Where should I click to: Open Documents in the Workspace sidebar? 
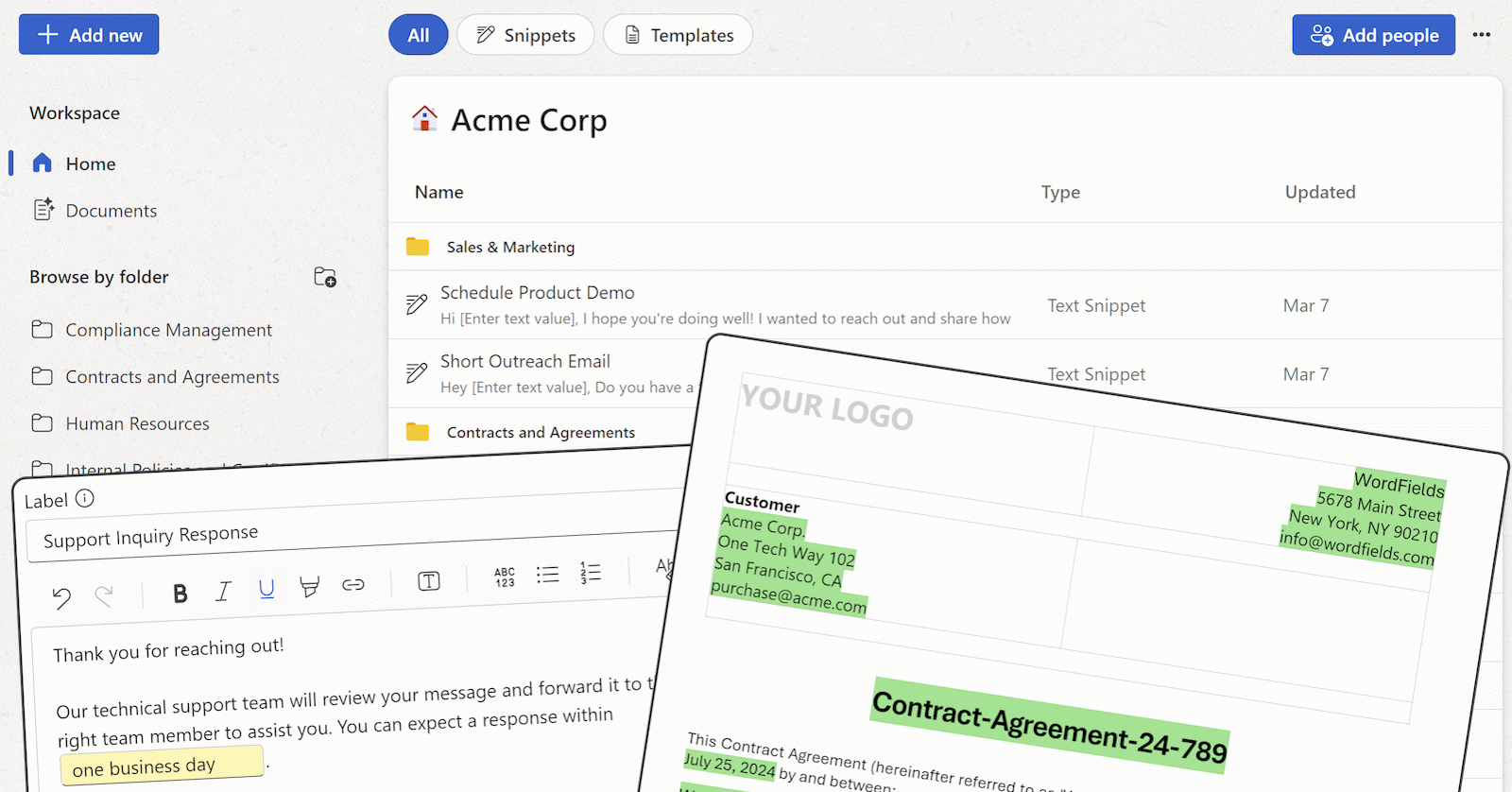[x=112, y=211]
